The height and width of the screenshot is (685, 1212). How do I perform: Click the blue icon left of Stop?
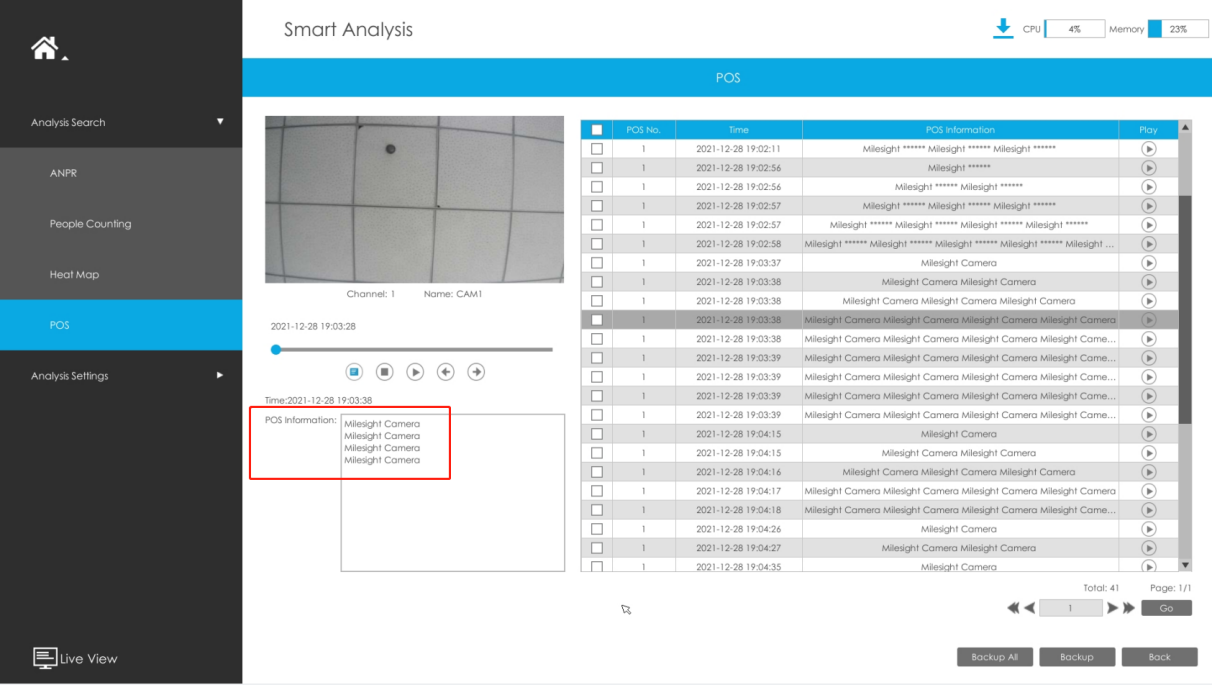354,372
